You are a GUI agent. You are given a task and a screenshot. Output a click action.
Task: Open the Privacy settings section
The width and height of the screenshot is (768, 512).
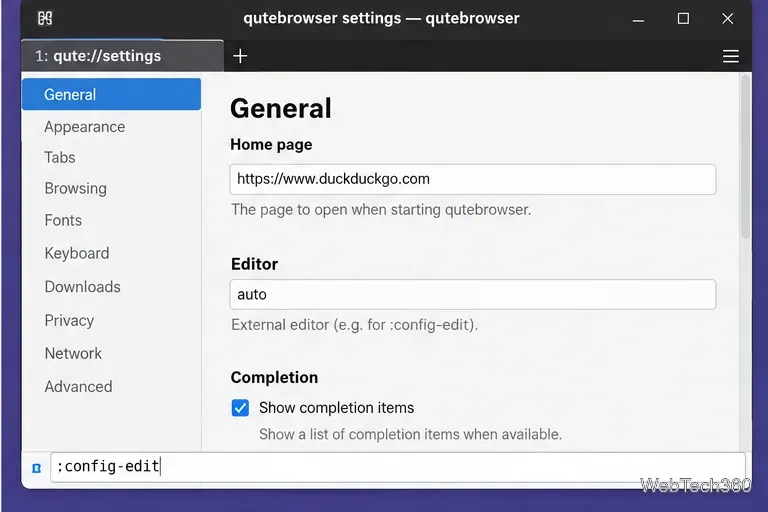pos(69,320)
